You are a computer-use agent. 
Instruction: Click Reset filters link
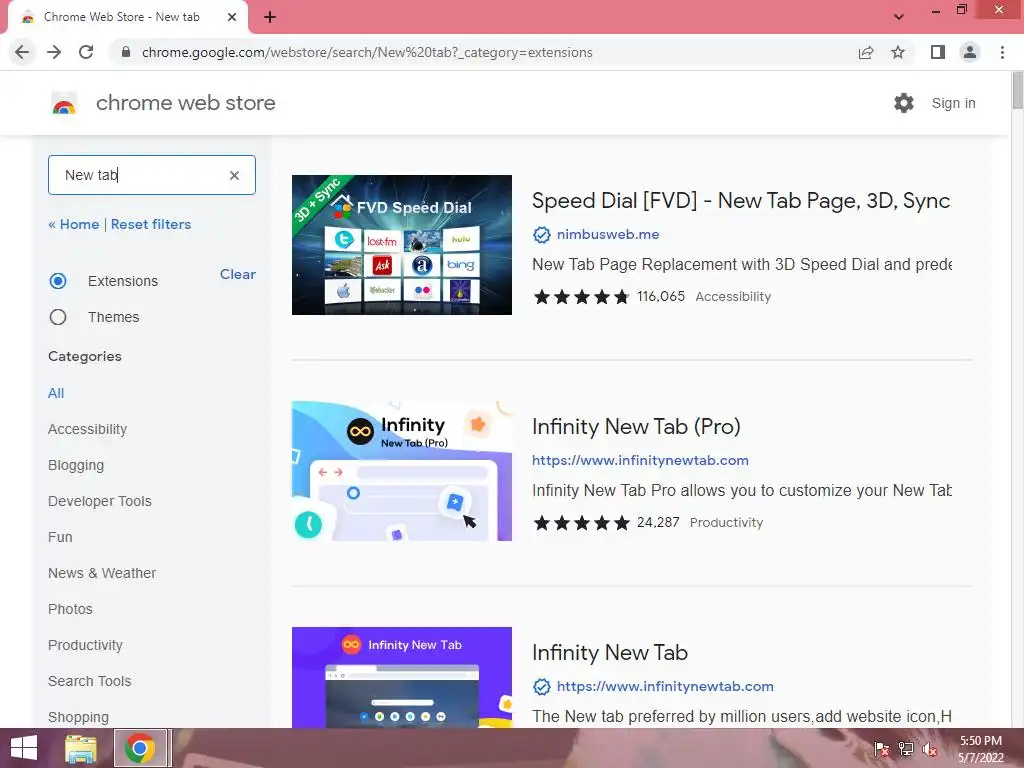151,224
